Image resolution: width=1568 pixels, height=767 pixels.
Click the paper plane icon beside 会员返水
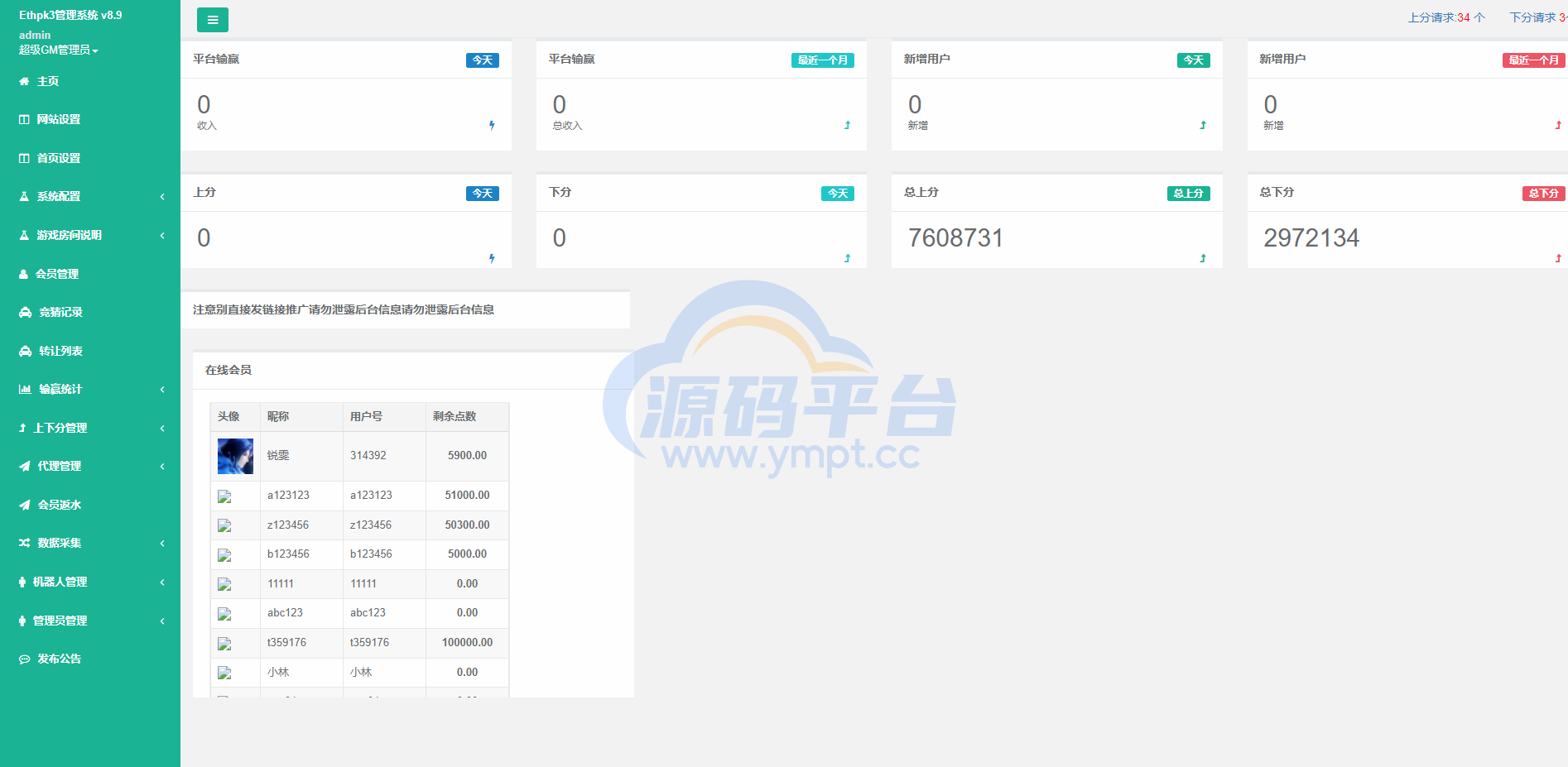click(x=24, y=505)
